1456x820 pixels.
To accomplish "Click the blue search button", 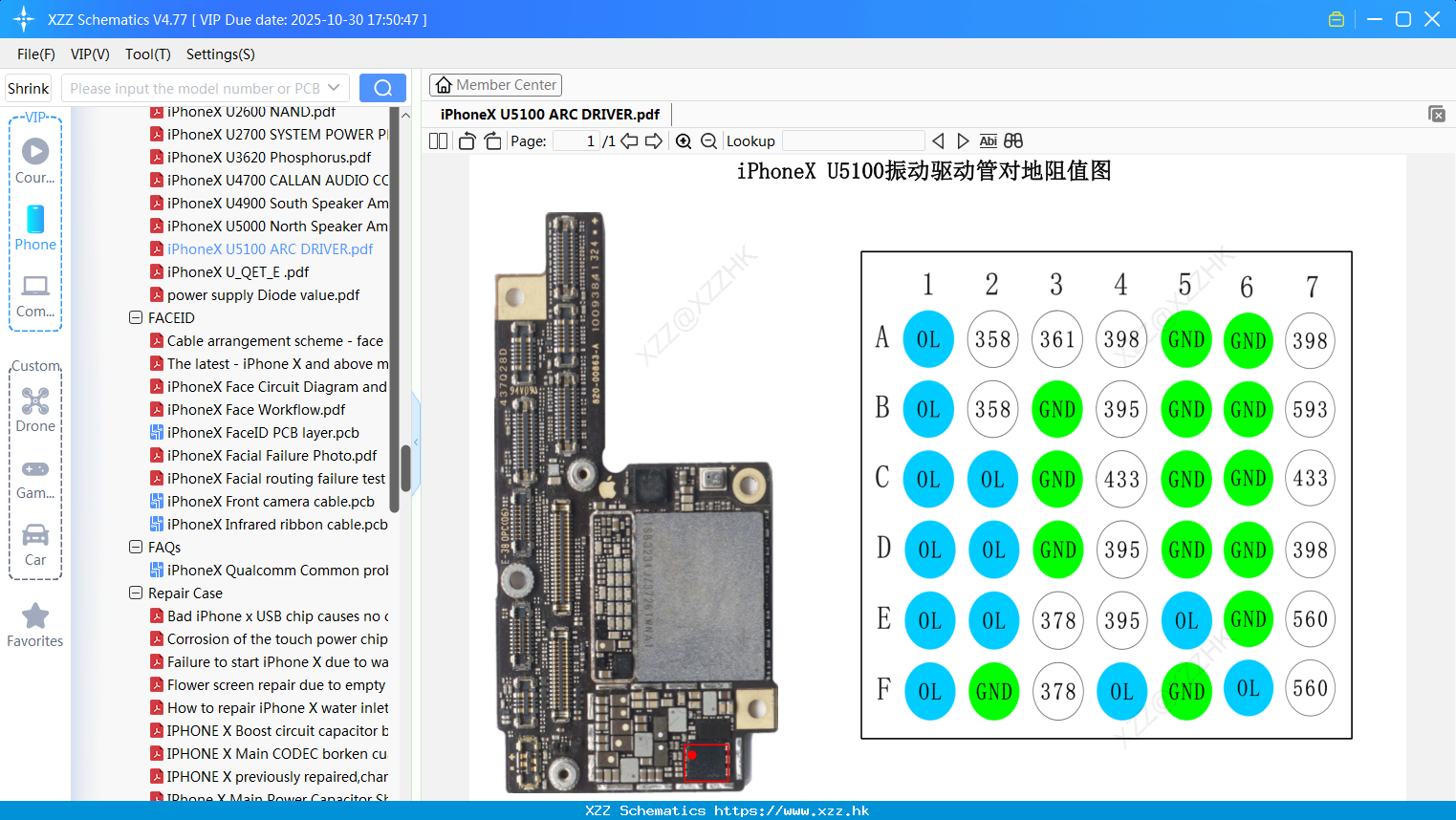I will pos(382,88).
